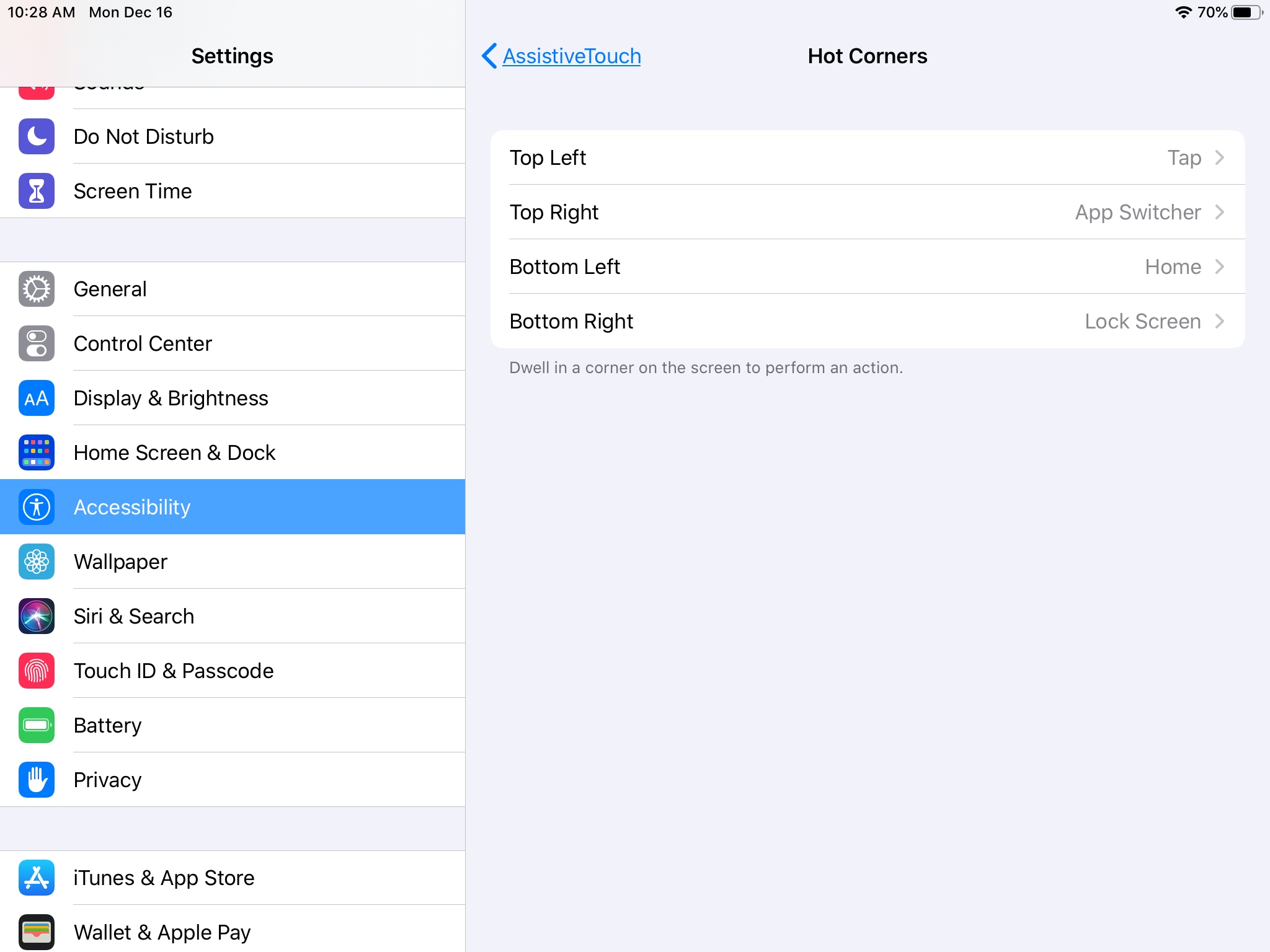Open Top Left corner action options

[x=868, y=157]
